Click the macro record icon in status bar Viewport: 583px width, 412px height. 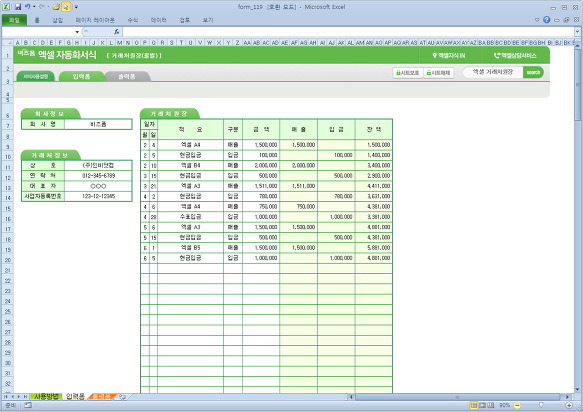point(28,405)
